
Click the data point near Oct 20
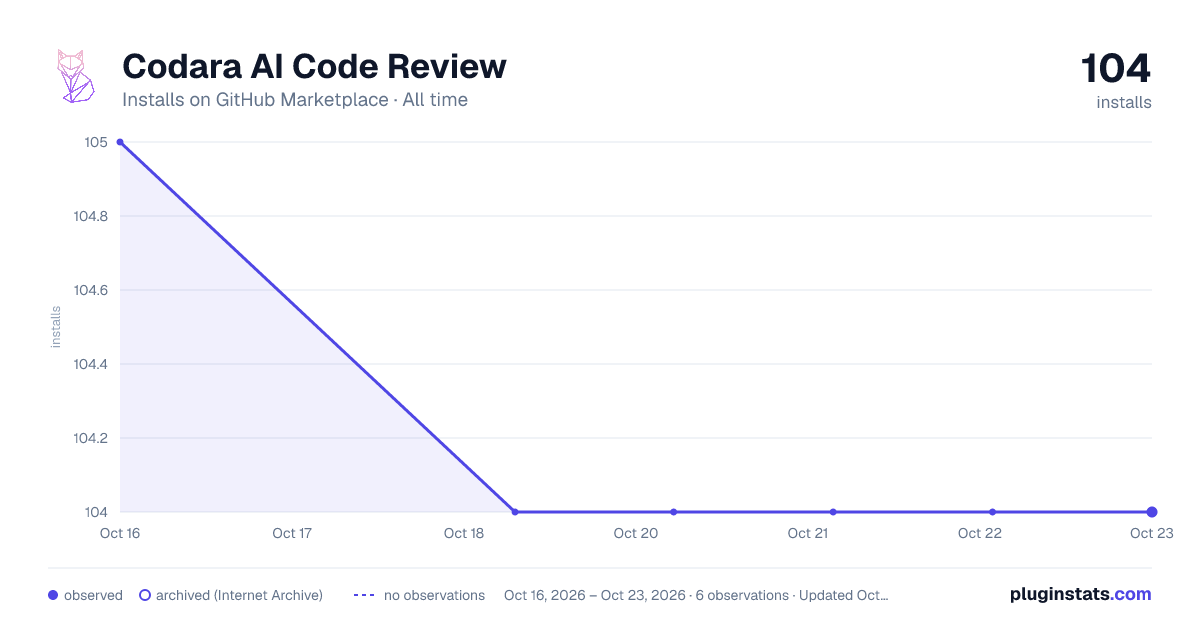click(674, 512)
